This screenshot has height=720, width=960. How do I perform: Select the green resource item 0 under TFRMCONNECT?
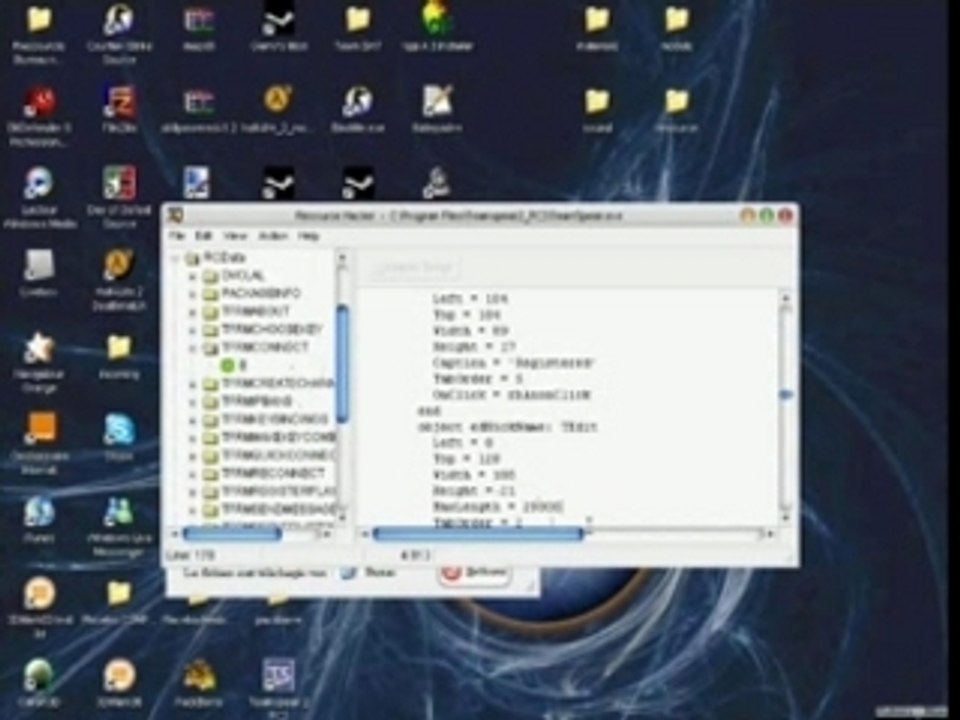point(228,366)
